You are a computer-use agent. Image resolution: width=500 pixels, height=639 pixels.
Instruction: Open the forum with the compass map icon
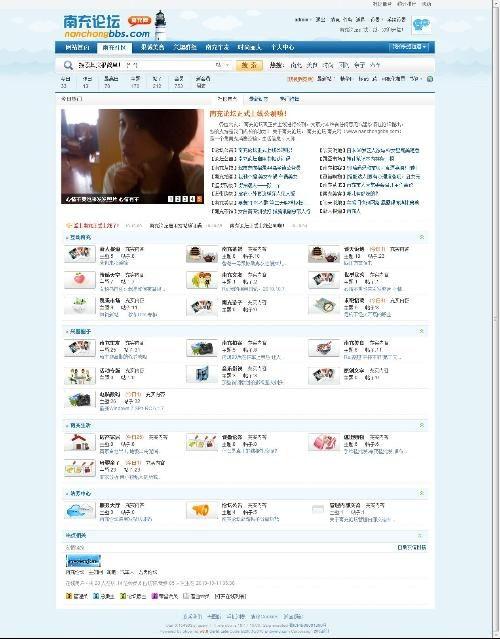pyautogui.click(x=324, y=306)
